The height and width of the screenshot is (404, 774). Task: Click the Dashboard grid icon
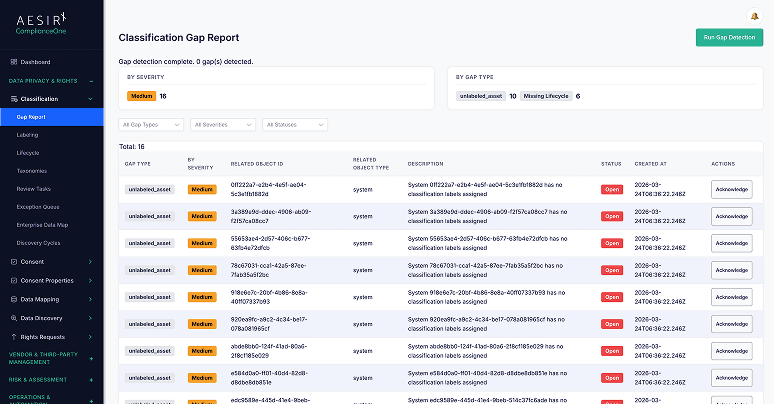[14, 62]
